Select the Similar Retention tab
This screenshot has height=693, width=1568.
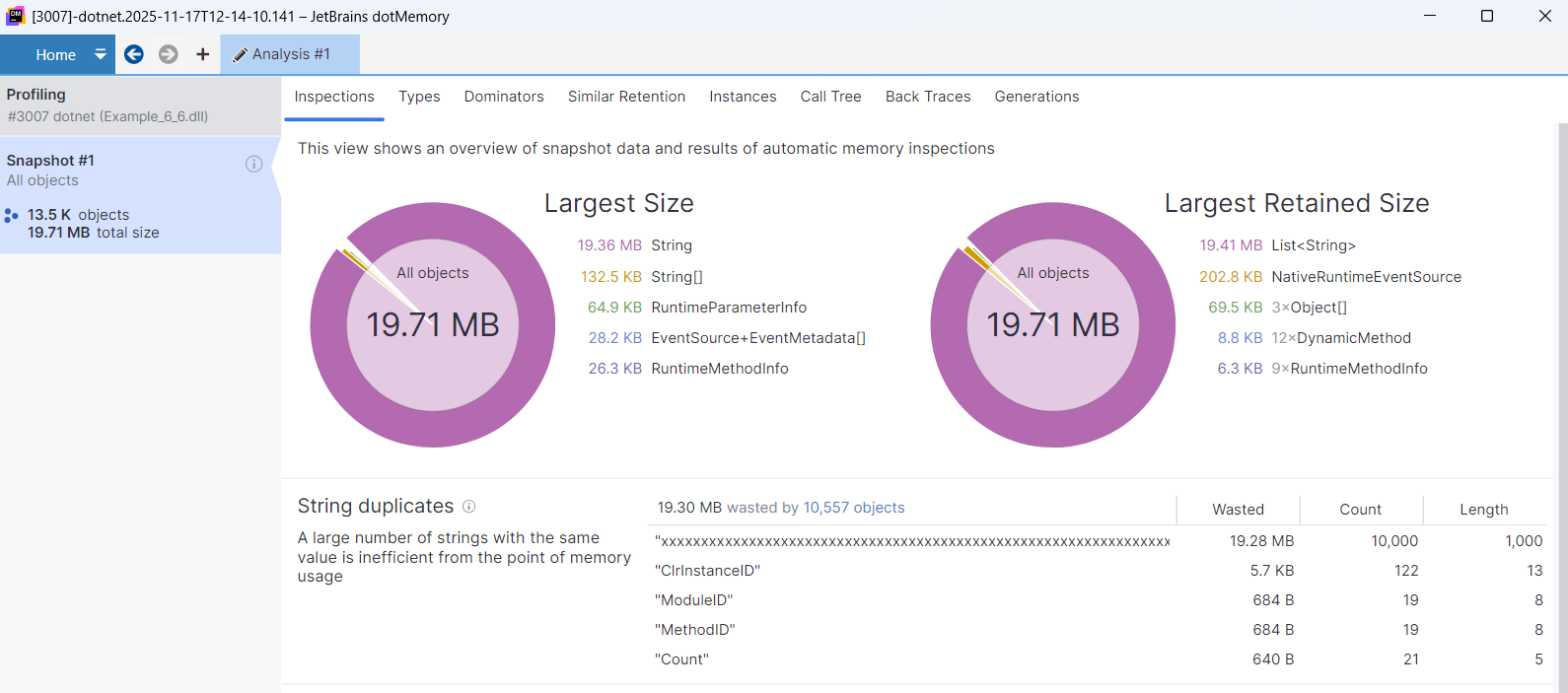[626, 97]
